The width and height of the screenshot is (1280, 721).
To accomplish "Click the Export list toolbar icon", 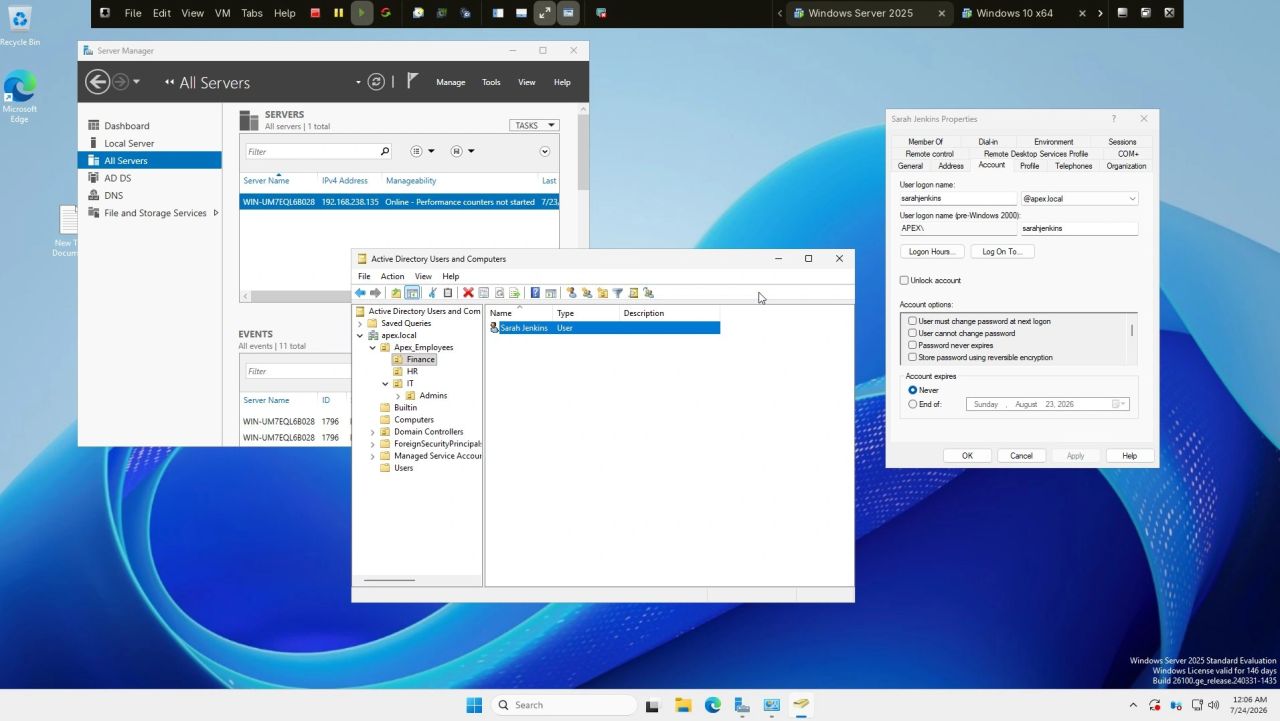I will pyautogui.click(x=514, y=293).
